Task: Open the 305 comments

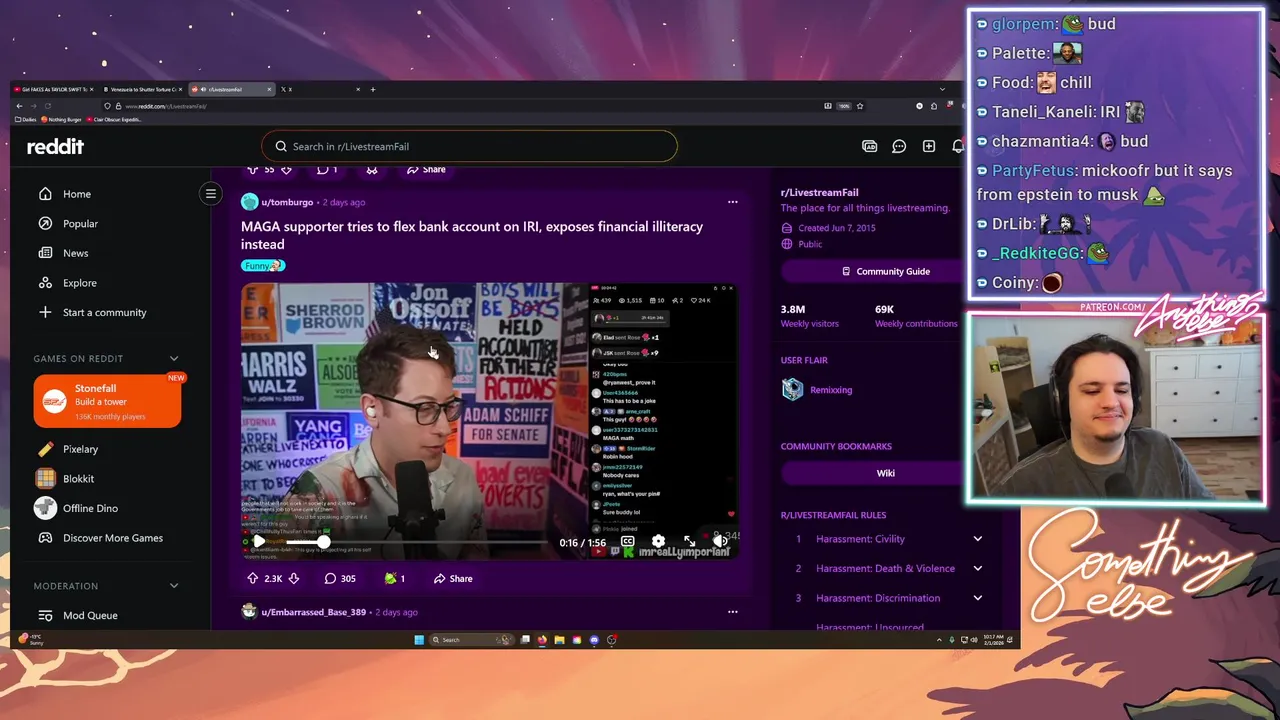Action: [340, 578]
